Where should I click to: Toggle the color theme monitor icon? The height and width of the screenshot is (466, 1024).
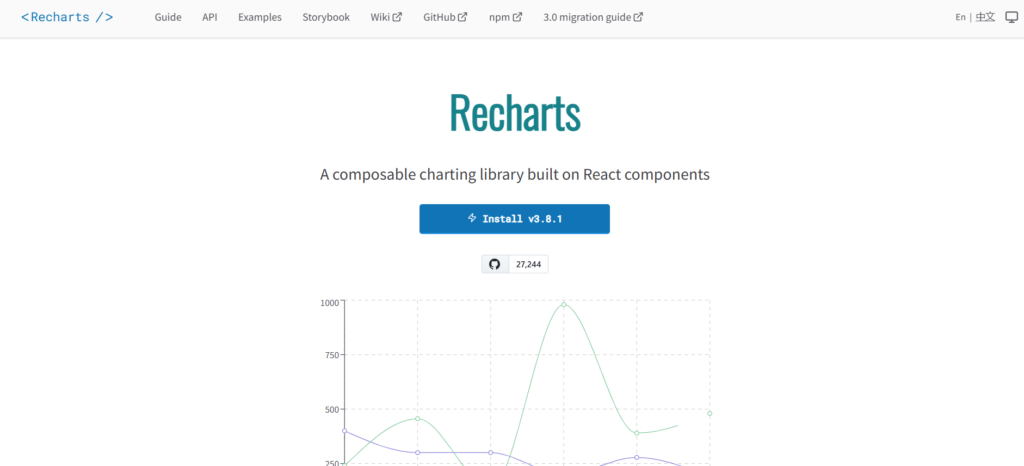(x=1012, y=18)
